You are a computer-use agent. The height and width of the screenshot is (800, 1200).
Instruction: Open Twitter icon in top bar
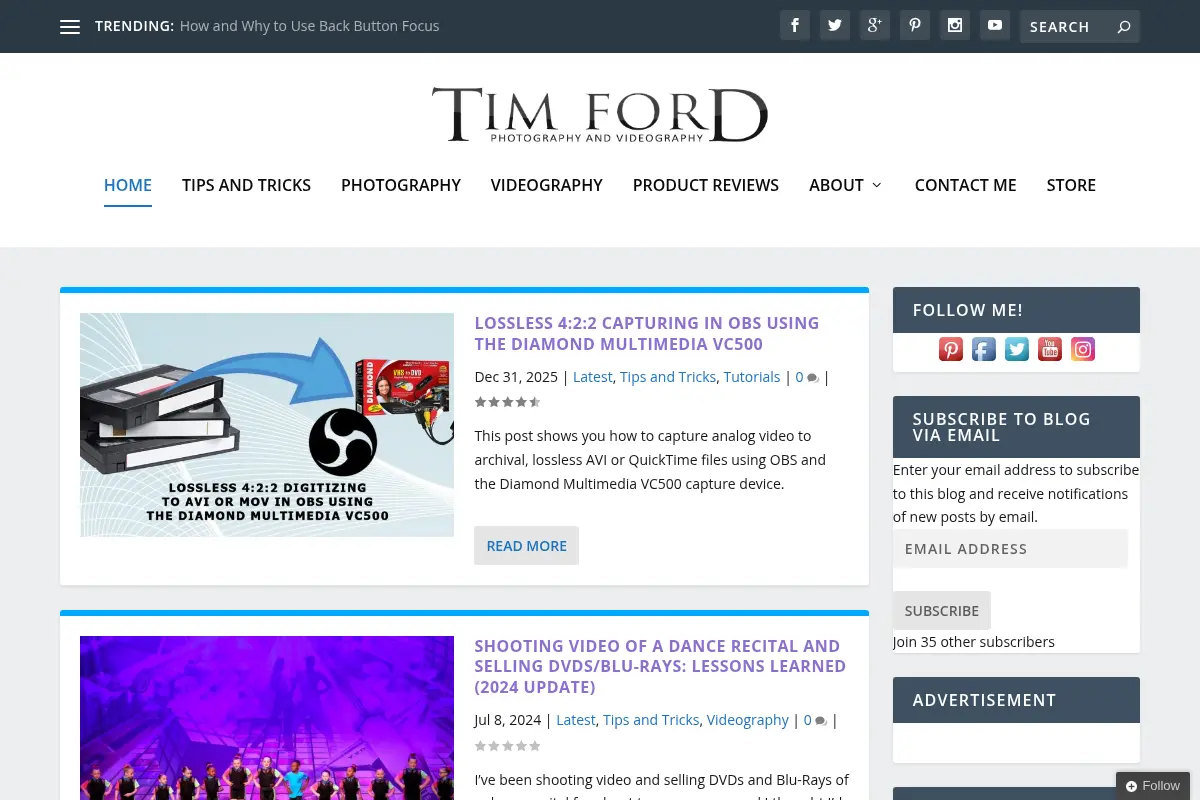click(835, 26)
